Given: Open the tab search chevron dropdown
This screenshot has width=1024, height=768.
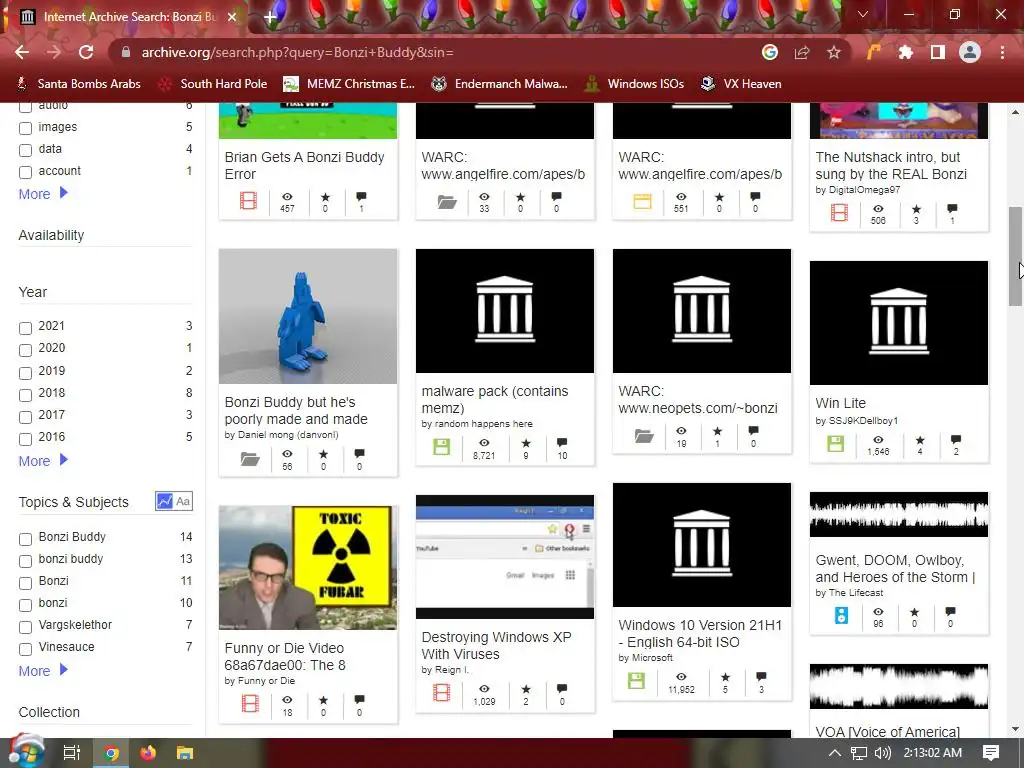Looking at the screenshot, I should (863, 14).
